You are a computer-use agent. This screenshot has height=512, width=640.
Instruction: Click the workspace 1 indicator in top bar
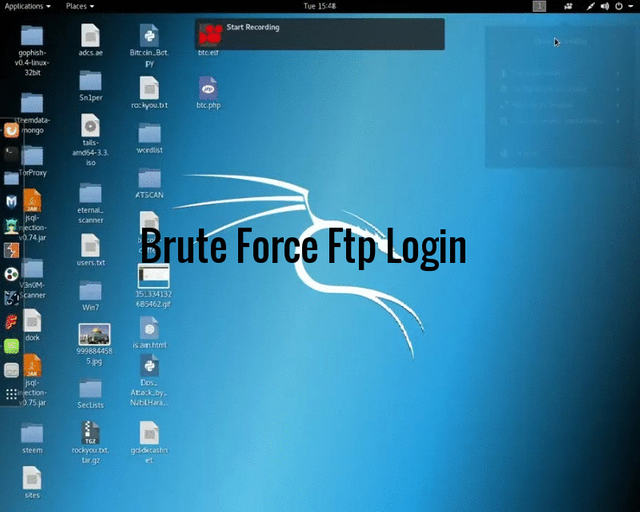coord(539,6)
